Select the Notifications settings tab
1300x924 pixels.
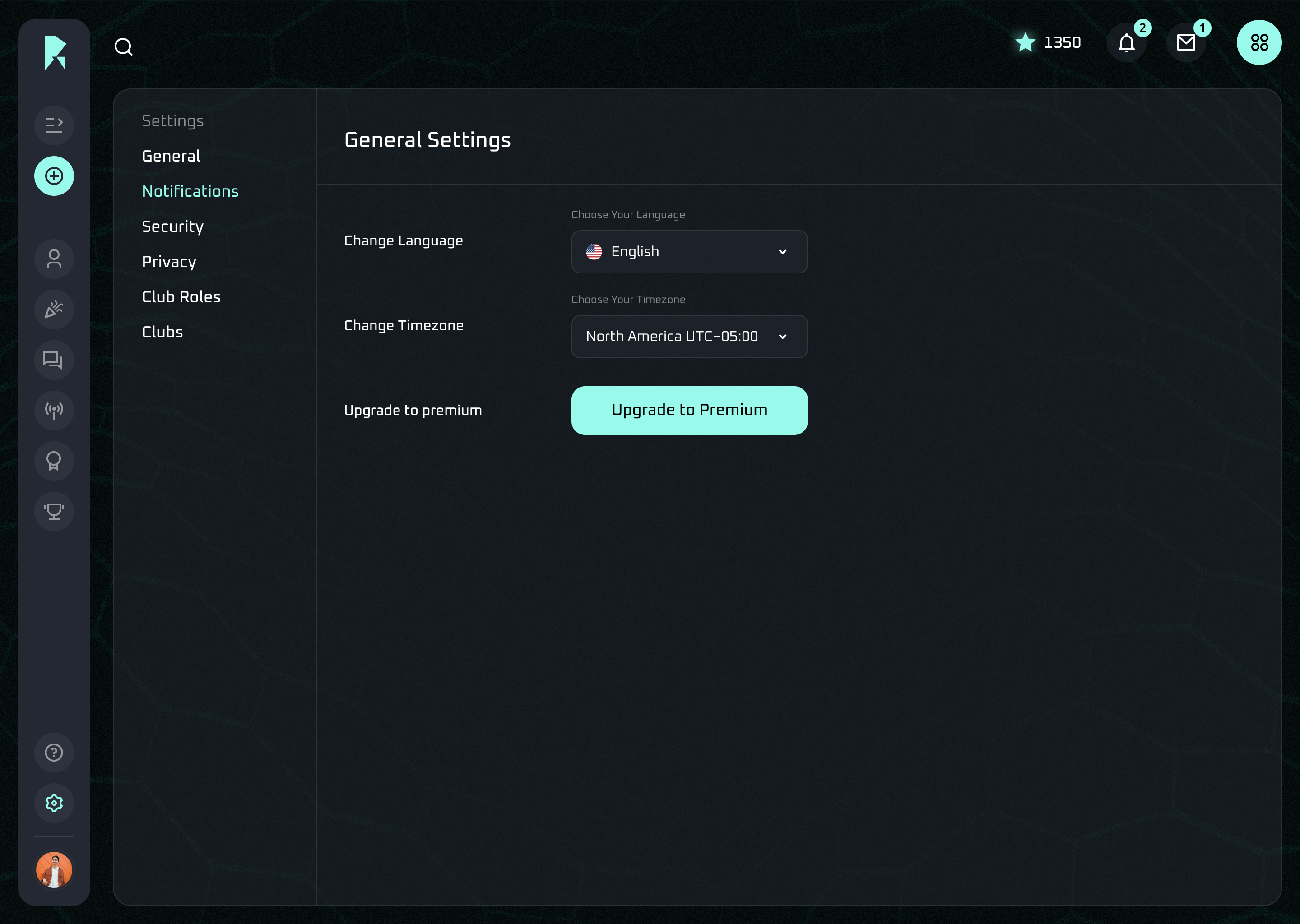pyautogui.click(x=190, y=191)
